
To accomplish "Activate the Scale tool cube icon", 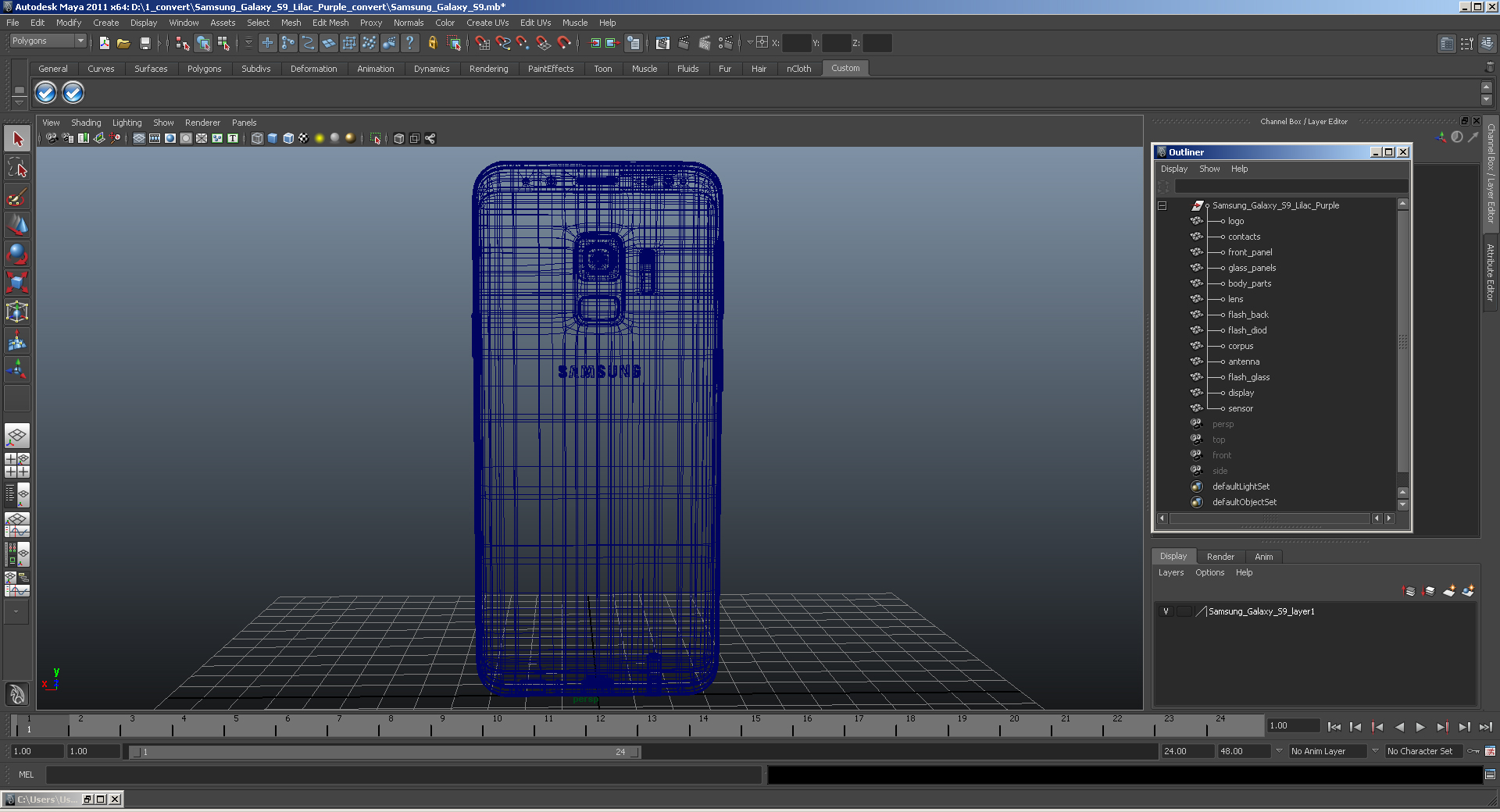I will tap(17, 283).
